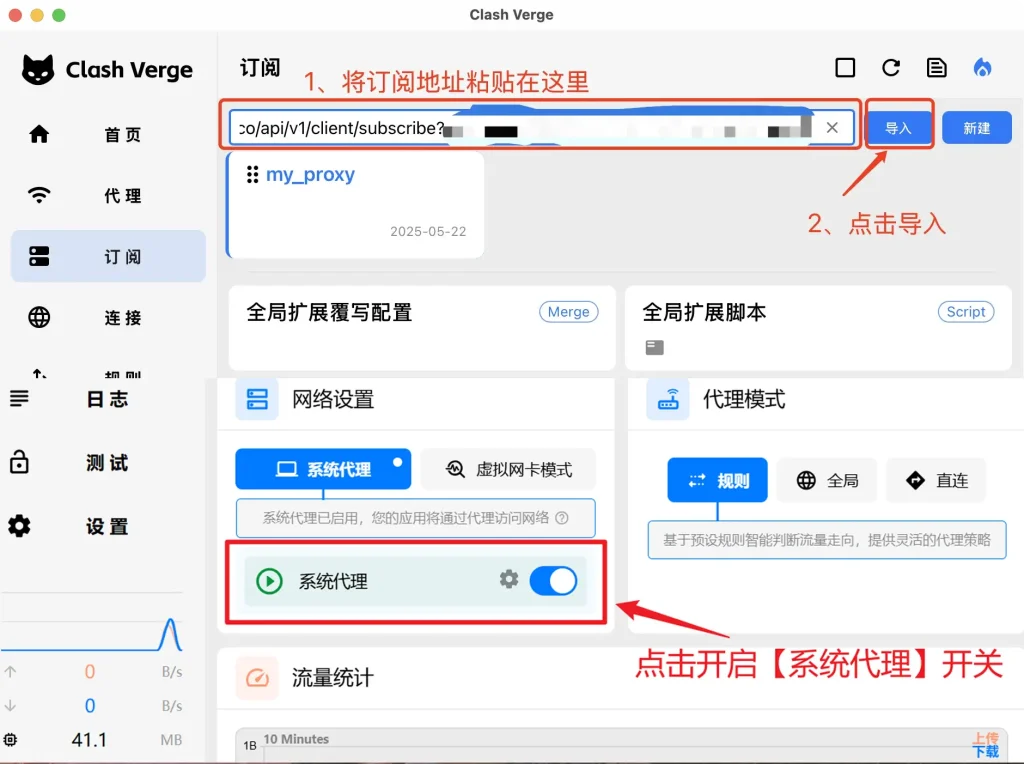Select the 规则 rule mode
Image resolution: width=1024 pixels, height=764 pixels.
click(717, 480)
